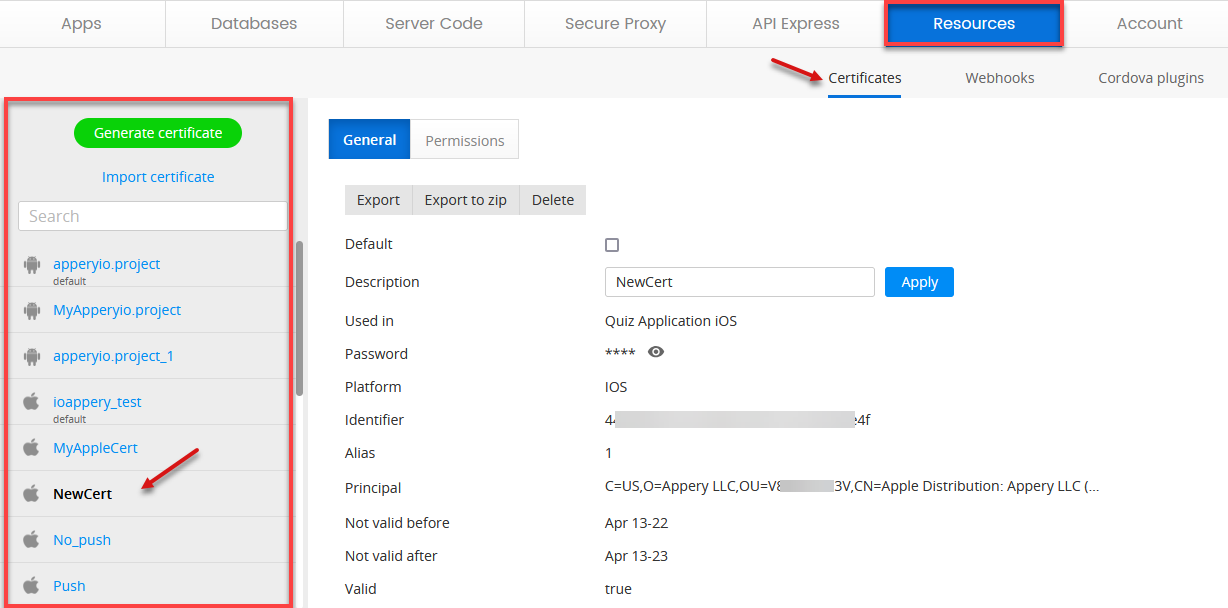Click the Android icon beside apperyio.project
This screenshot has width=1228, height=608.
coord(32,265)
